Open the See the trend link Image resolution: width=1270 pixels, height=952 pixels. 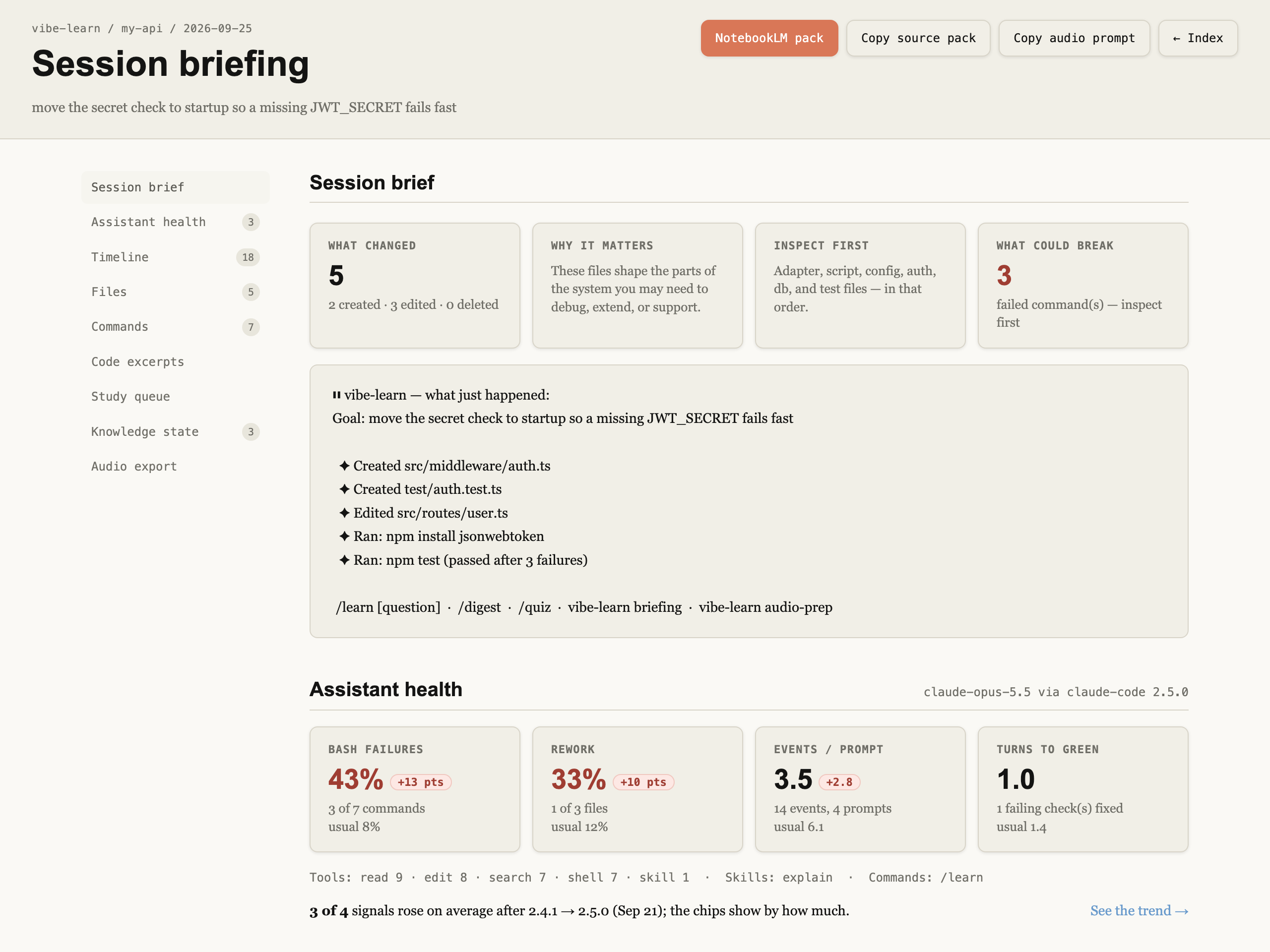[x=1139, y=910]
